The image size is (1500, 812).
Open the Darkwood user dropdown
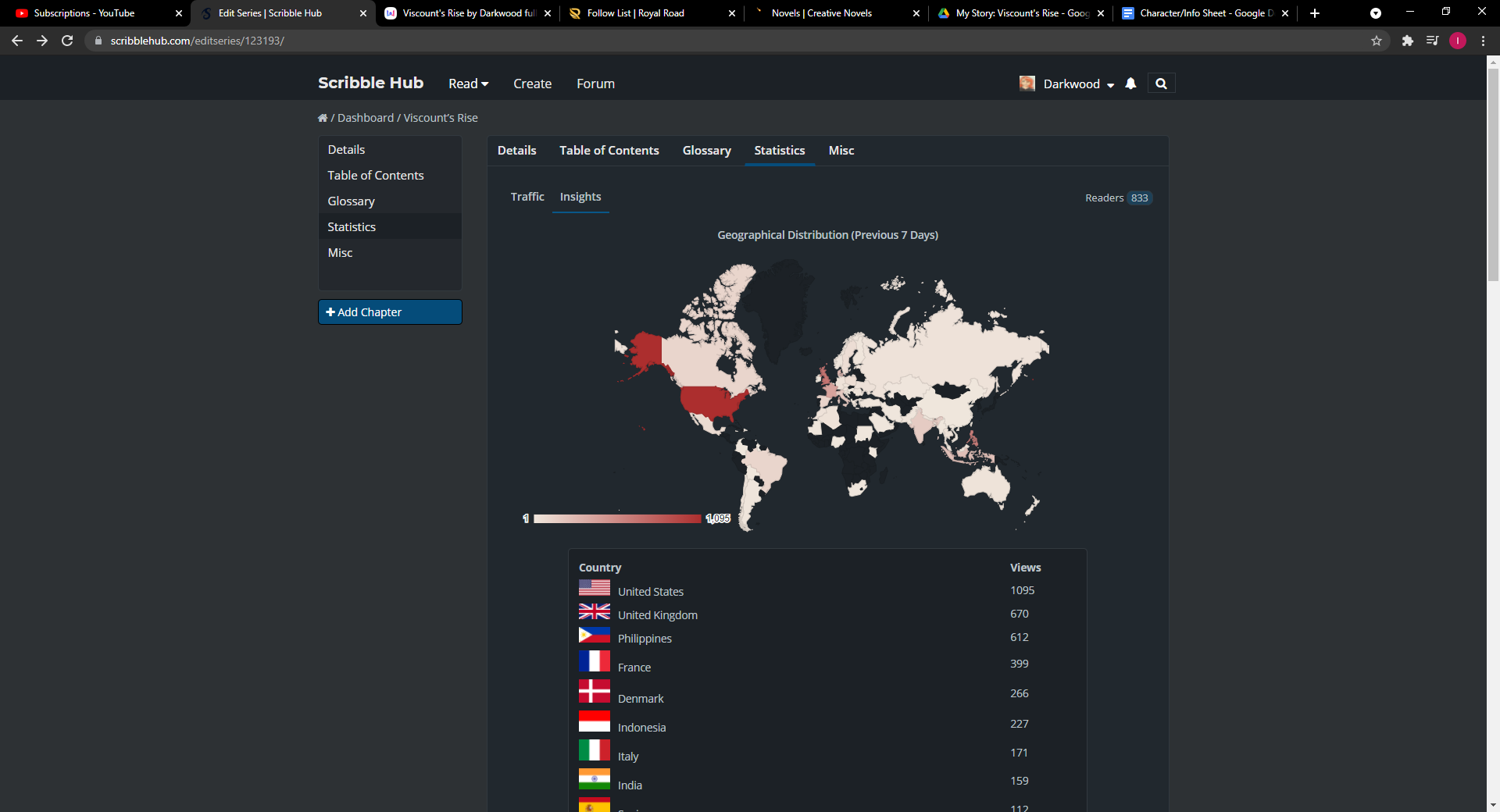1077,84
